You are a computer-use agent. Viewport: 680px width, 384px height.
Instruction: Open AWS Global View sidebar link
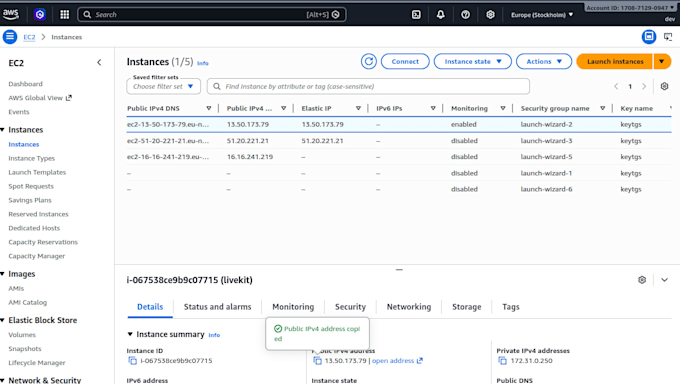(40, 98)
